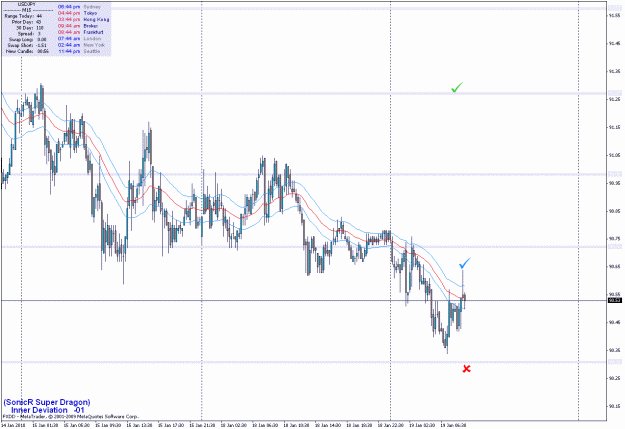Viewport: 625px width, 429px height.
Task: Click the 18 Jan 06:30 label on the time axis
Action: pyautogui.click(x=265, y=425)
